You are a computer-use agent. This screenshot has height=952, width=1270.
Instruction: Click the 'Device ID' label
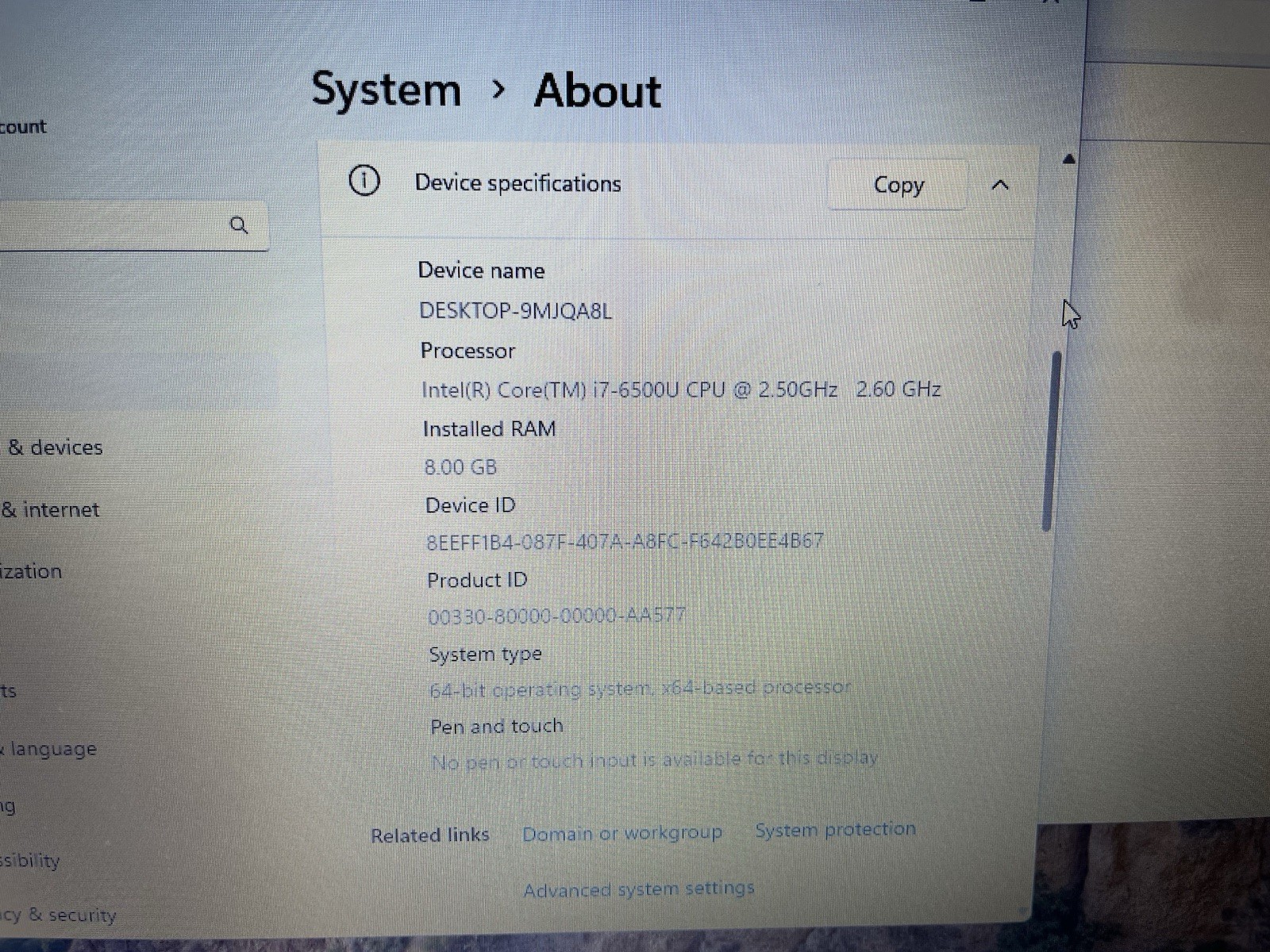[x=470, y=505]
